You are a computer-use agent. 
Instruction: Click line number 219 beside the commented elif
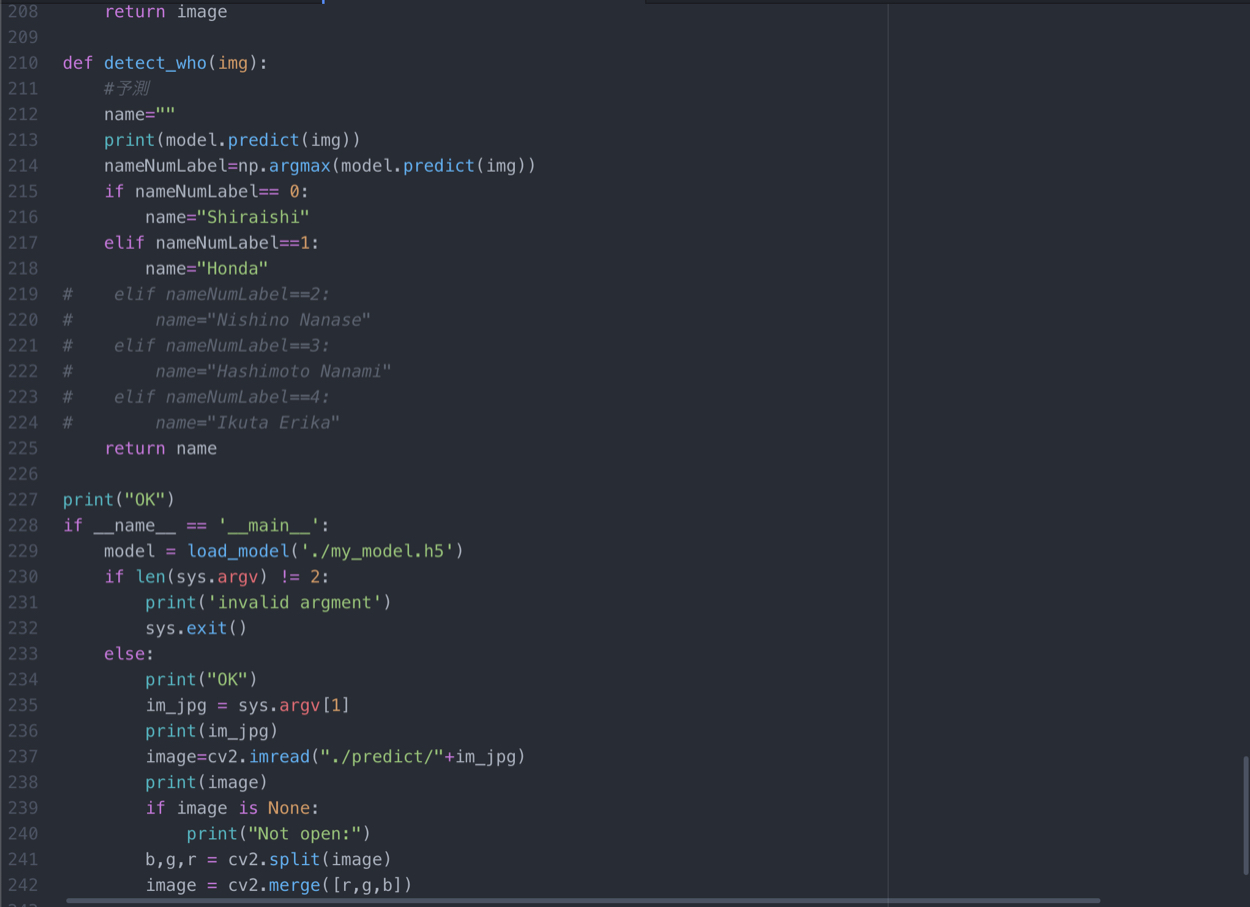coord(22,294)
